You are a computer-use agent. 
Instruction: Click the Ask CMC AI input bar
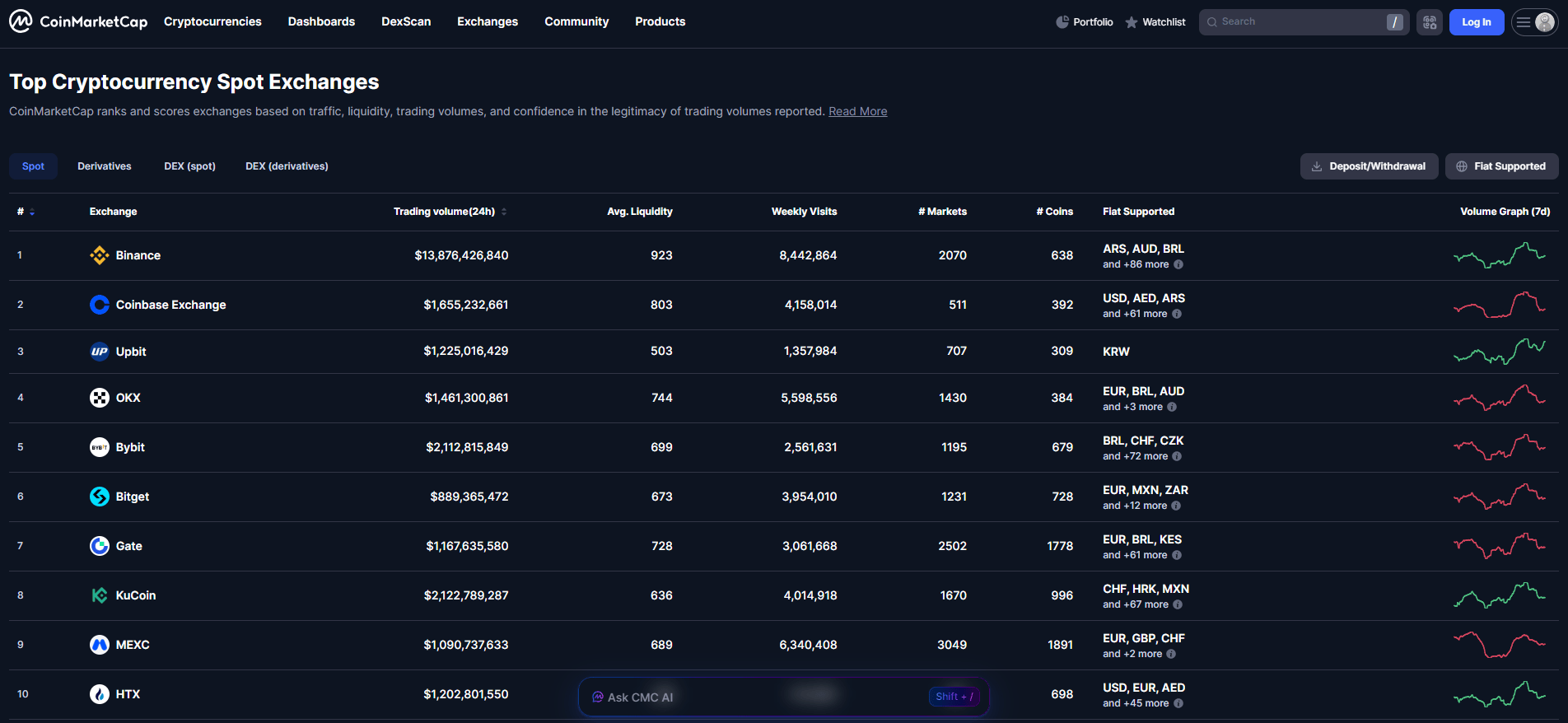click(x=784, y=697)
